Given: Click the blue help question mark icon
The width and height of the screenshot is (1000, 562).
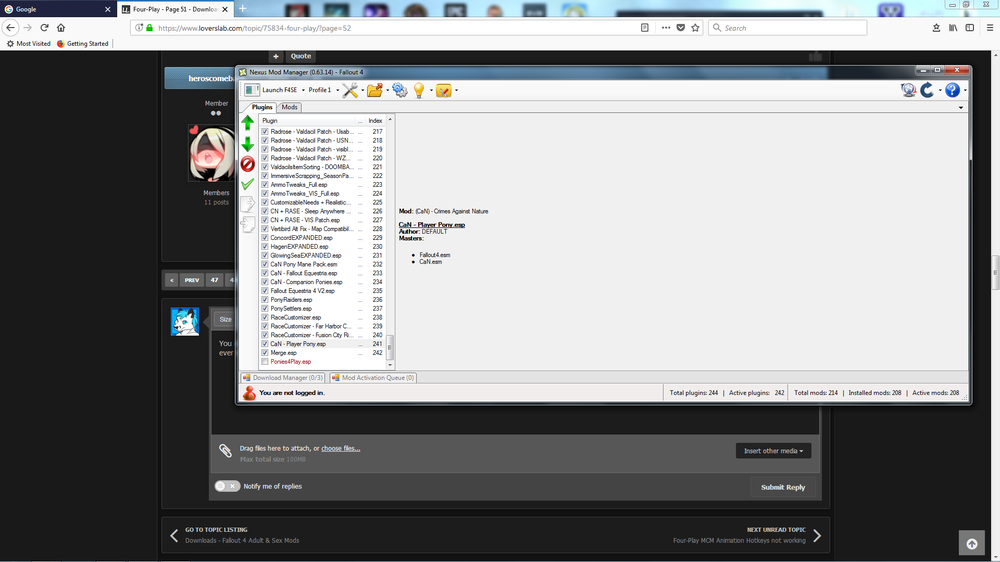Looking at the screenshot, I should (x=952, y=90).
